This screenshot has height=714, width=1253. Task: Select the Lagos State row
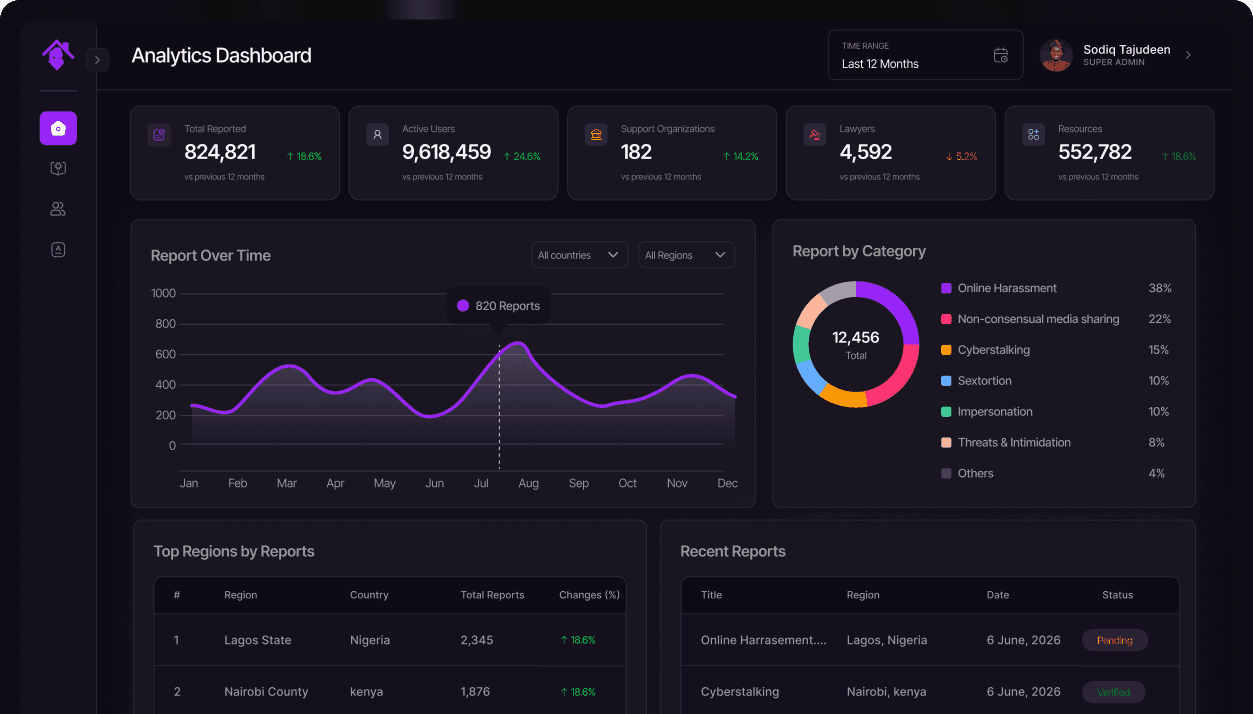[390, 640]
